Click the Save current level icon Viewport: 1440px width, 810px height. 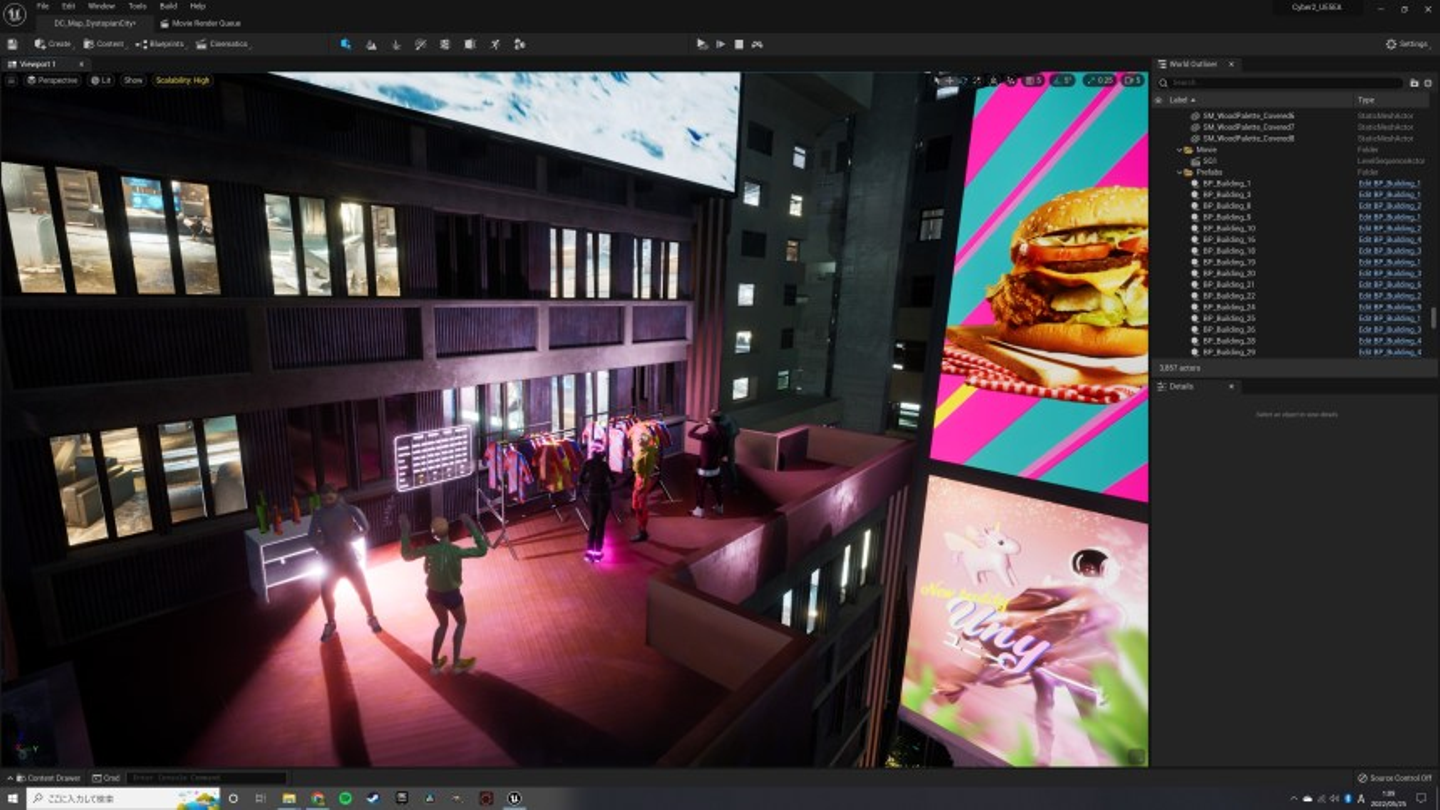(x=12, y=44)
